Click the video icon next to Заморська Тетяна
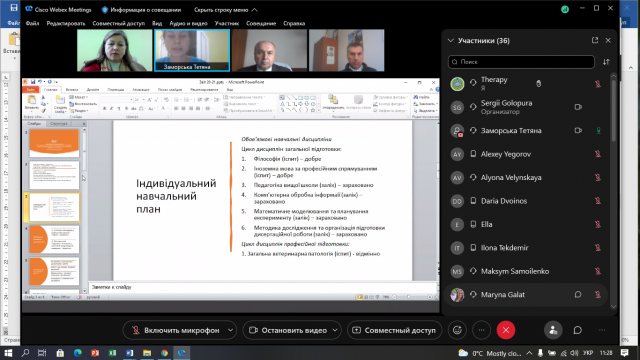Screen dimensions: 640x360 tap(578, 131)
